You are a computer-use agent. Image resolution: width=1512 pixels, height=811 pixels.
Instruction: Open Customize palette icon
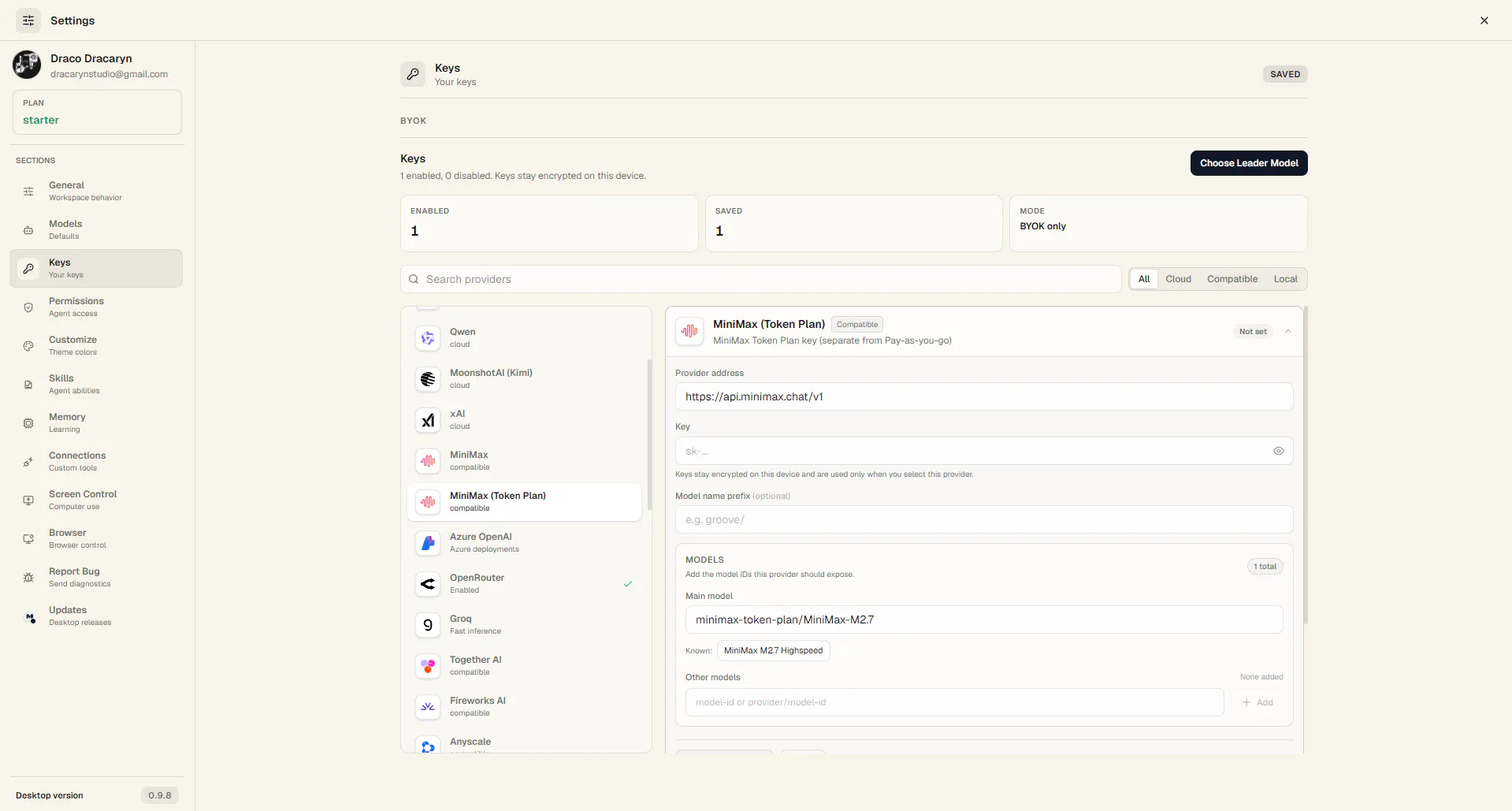coord(28,346)
